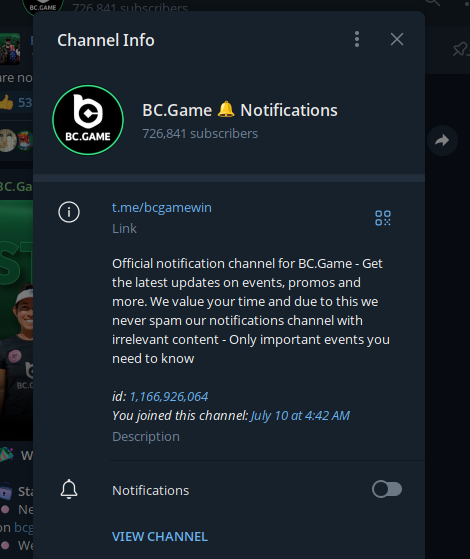
Task: Open the BC.GAME channel profile photo
Action: click(88, 120)
